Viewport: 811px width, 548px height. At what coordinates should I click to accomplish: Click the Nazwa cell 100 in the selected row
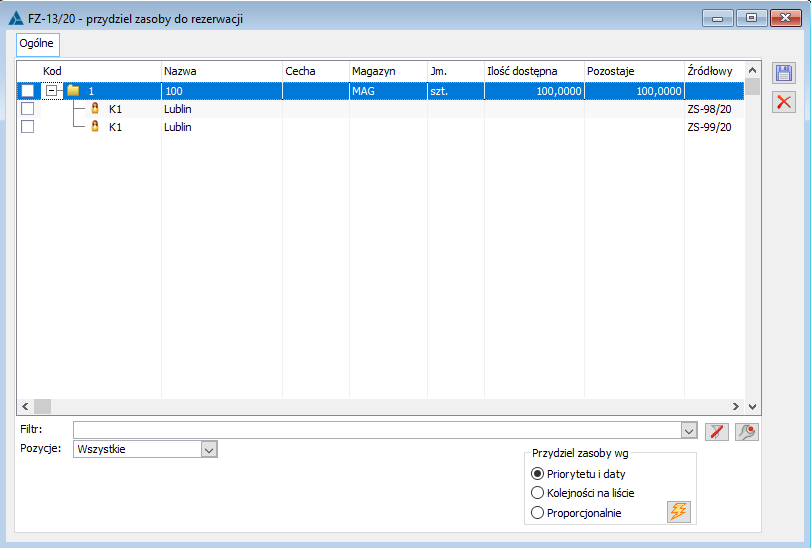(222, 91)
